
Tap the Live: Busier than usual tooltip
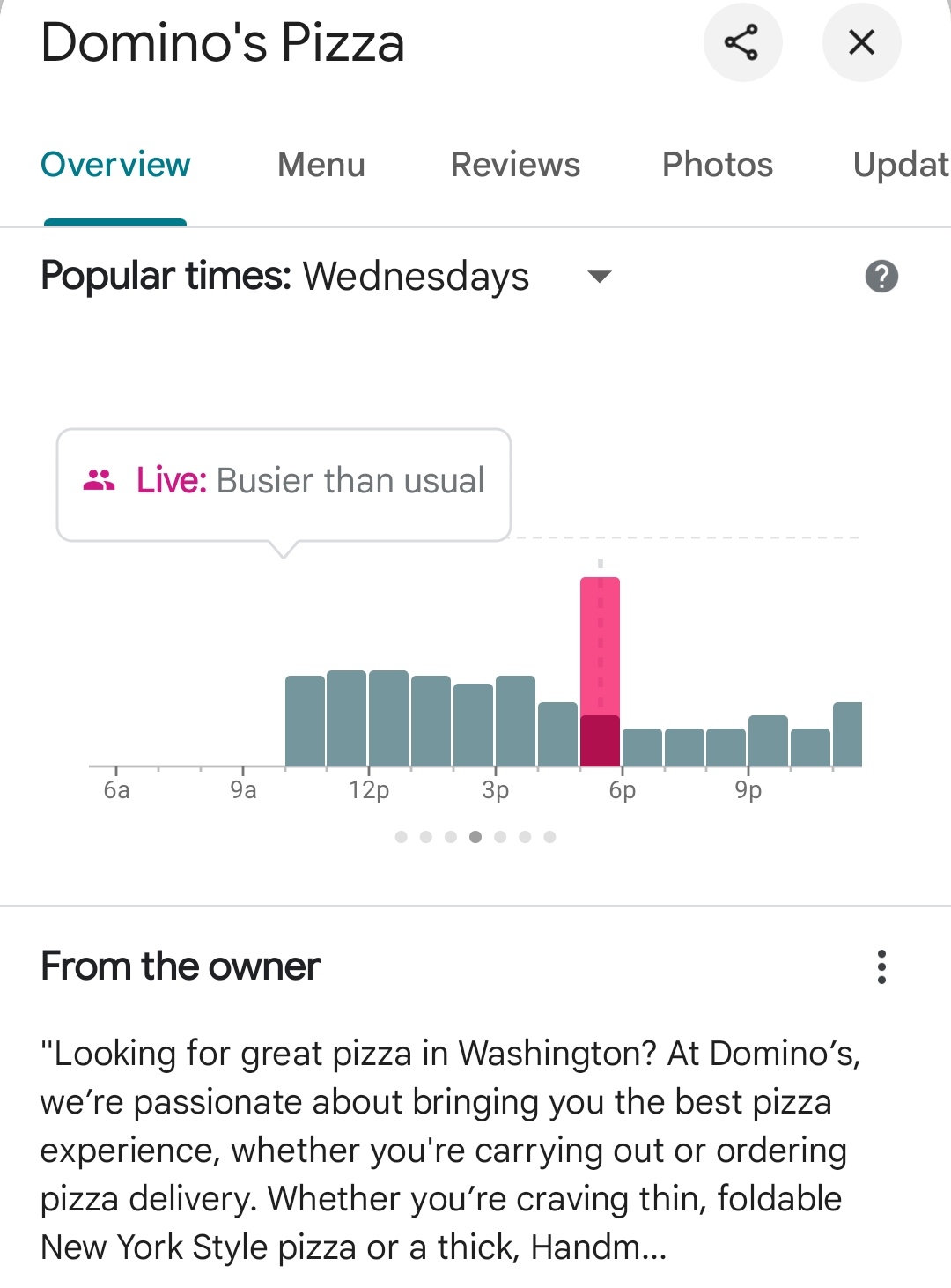(284, 484)
